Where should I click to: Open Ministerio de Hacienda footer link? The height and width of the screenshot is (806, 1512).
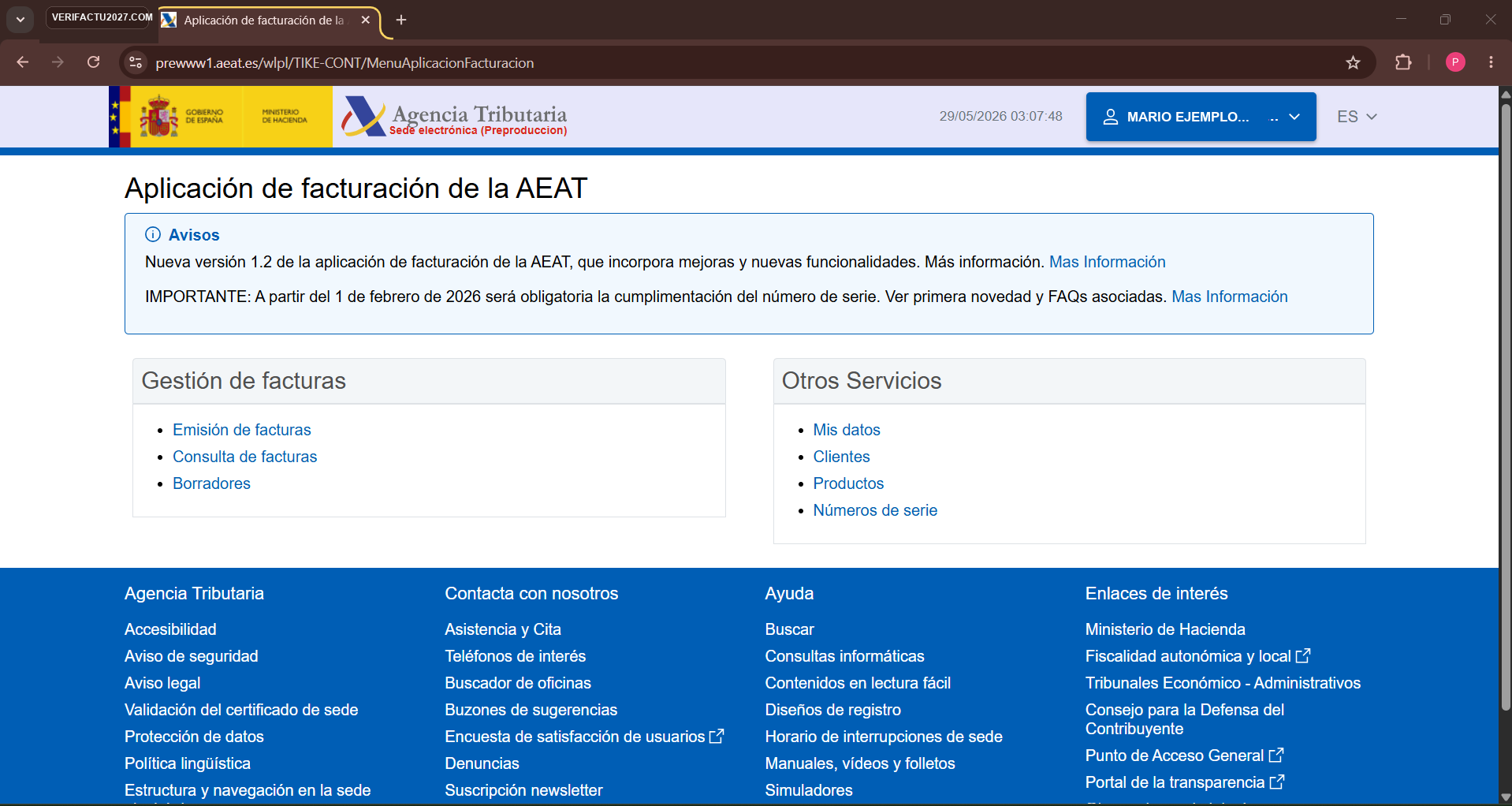(1165, 629)
